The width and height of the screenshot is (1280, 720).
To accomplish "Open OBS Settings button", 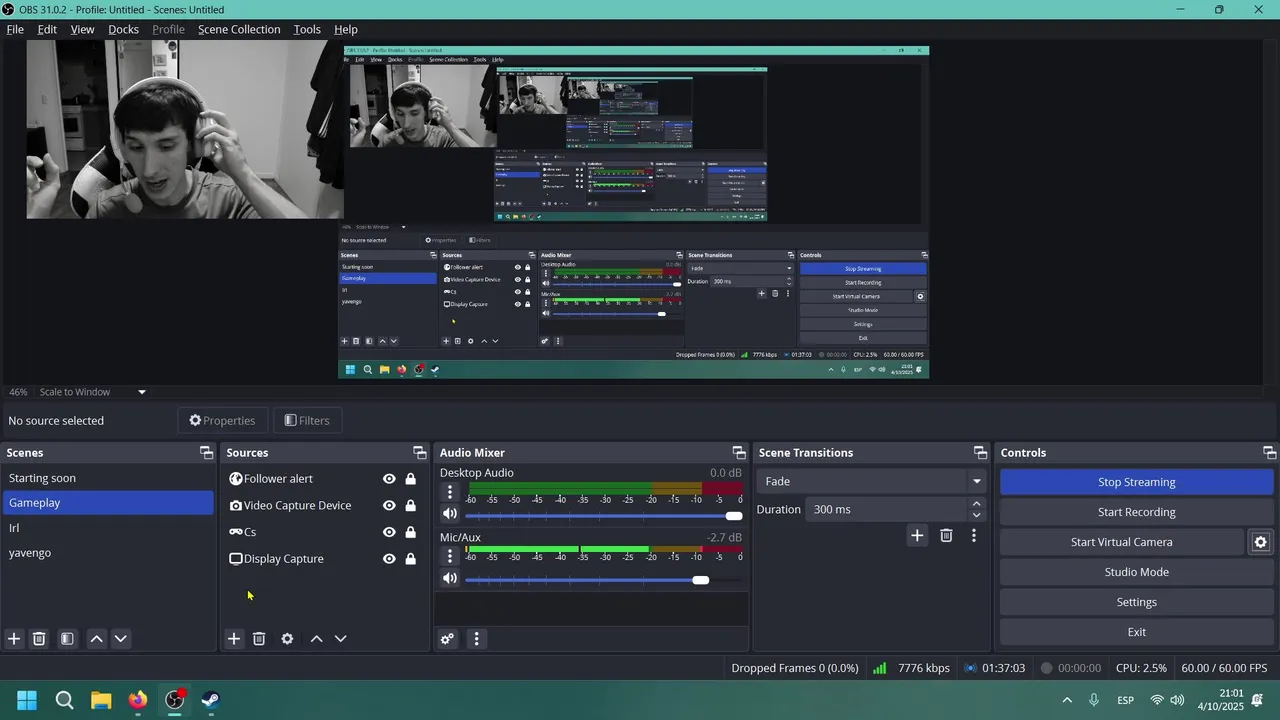I will [x=1137, y=602].
